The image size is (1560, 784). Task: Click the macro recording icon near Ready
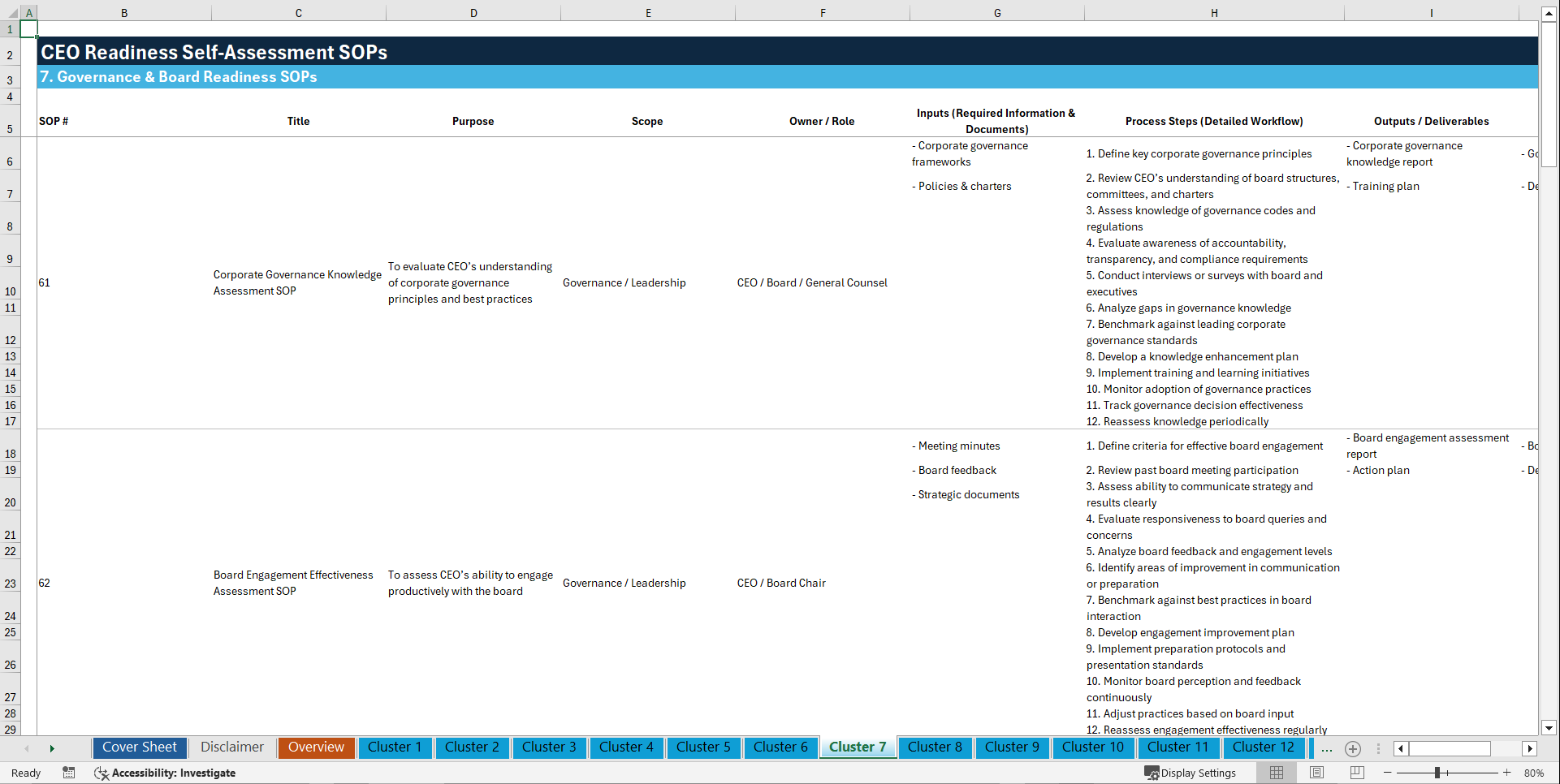[x=69, y=773]
